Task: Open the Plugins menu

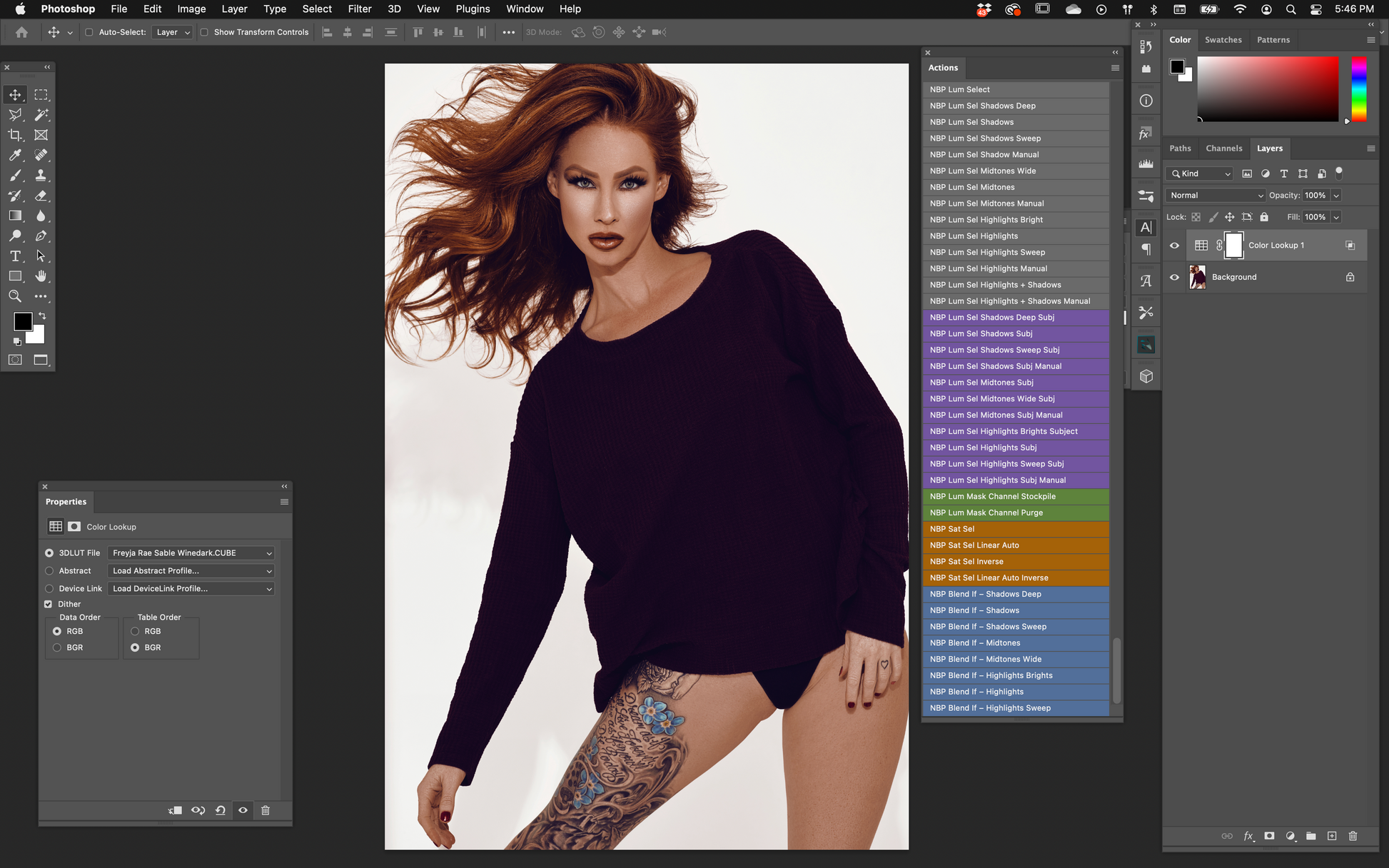Action: point(473,9)
